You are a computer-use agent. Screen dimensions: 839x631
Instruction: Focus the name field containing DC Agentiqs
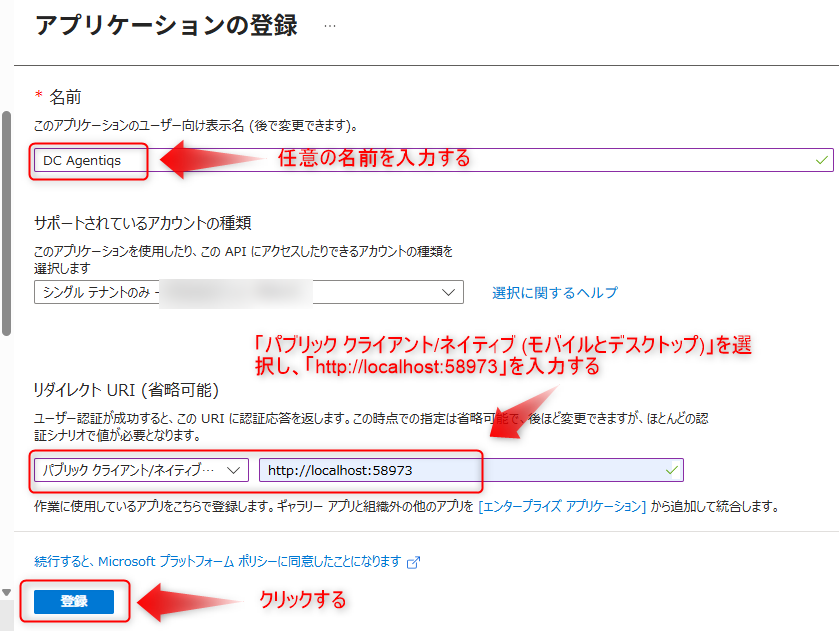[433, 160]
